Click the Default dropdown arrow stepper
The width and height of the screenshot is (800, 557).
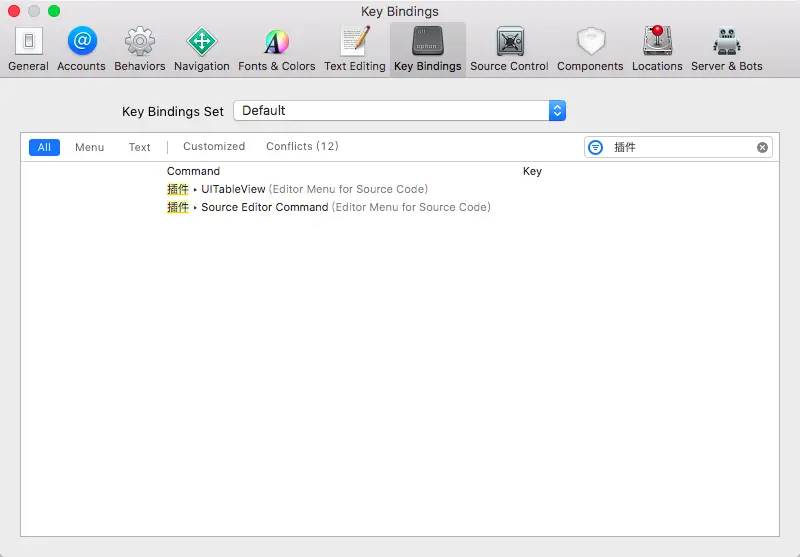(557, 111)
